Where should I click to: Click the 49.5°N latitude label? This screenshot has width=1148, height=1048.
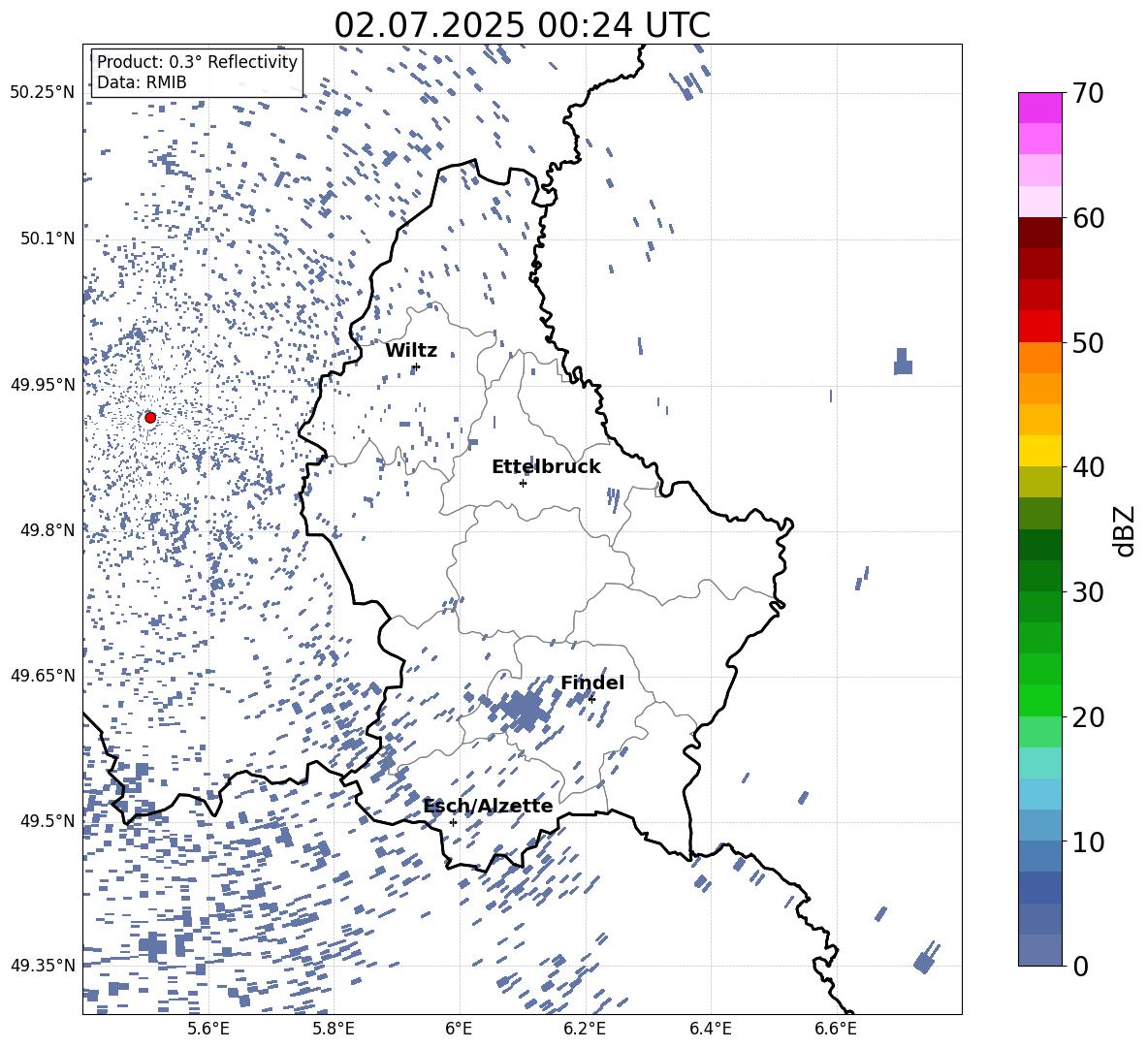[48, 821]
